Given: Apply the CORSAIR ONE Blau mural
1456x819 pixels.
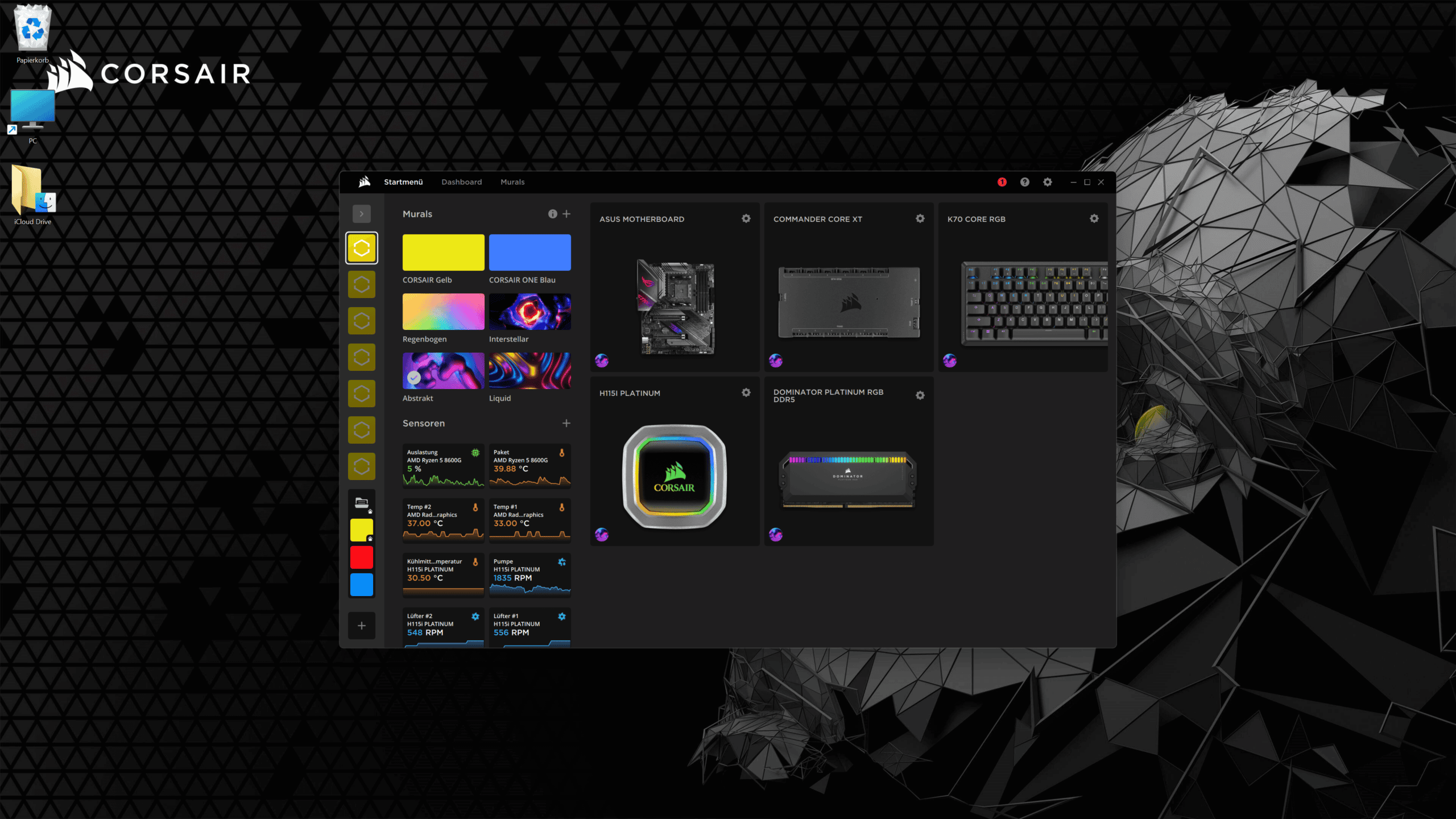Looking at the screenshot, I should tap(530, 253).
